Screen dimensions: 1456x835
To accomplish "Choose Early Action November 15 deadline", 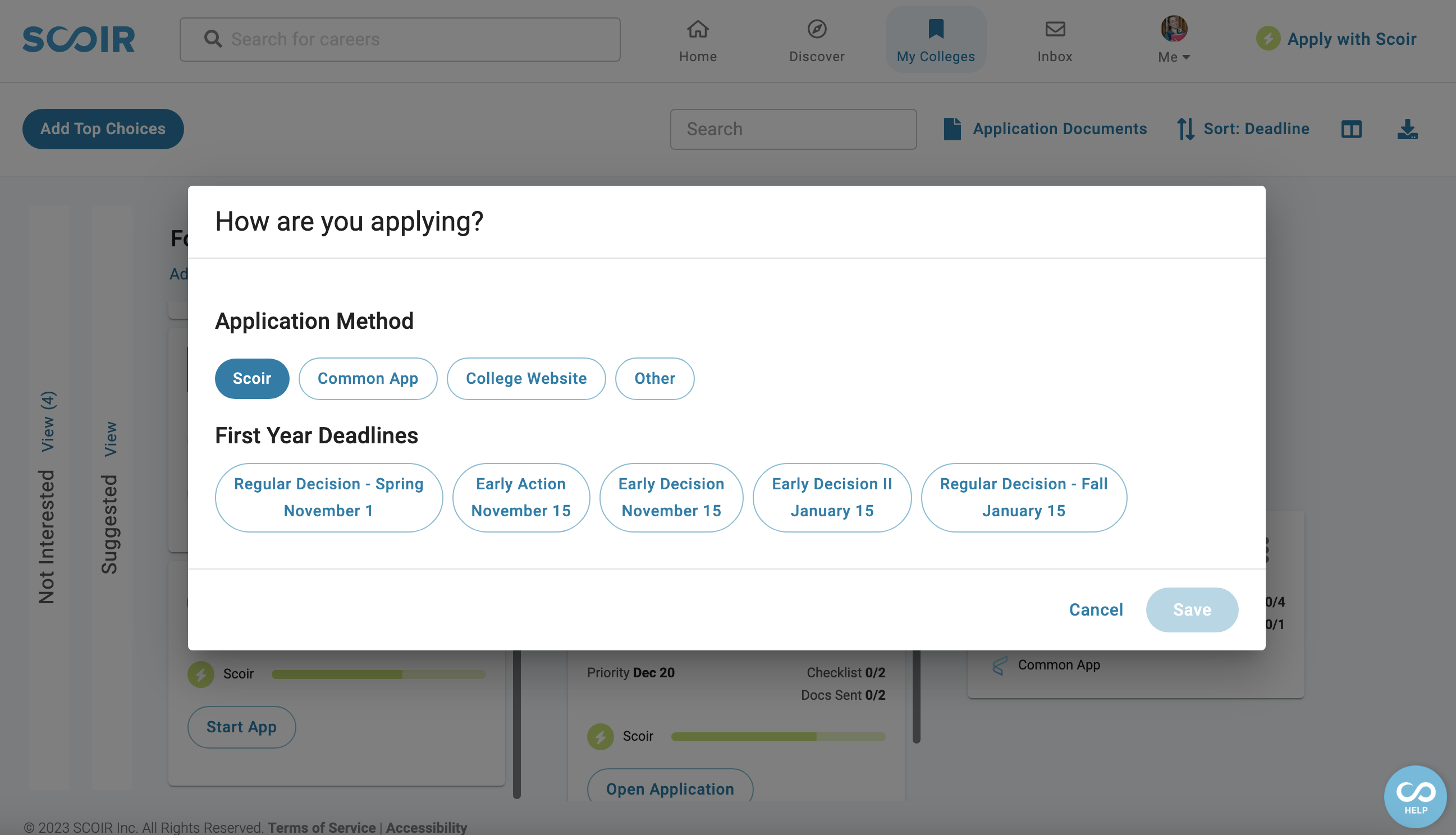I will click(521, 497).
